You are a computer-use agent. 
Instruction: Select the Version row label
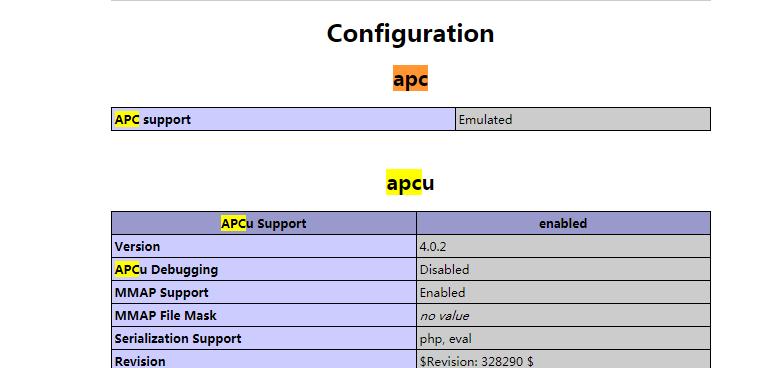(264, 246)
